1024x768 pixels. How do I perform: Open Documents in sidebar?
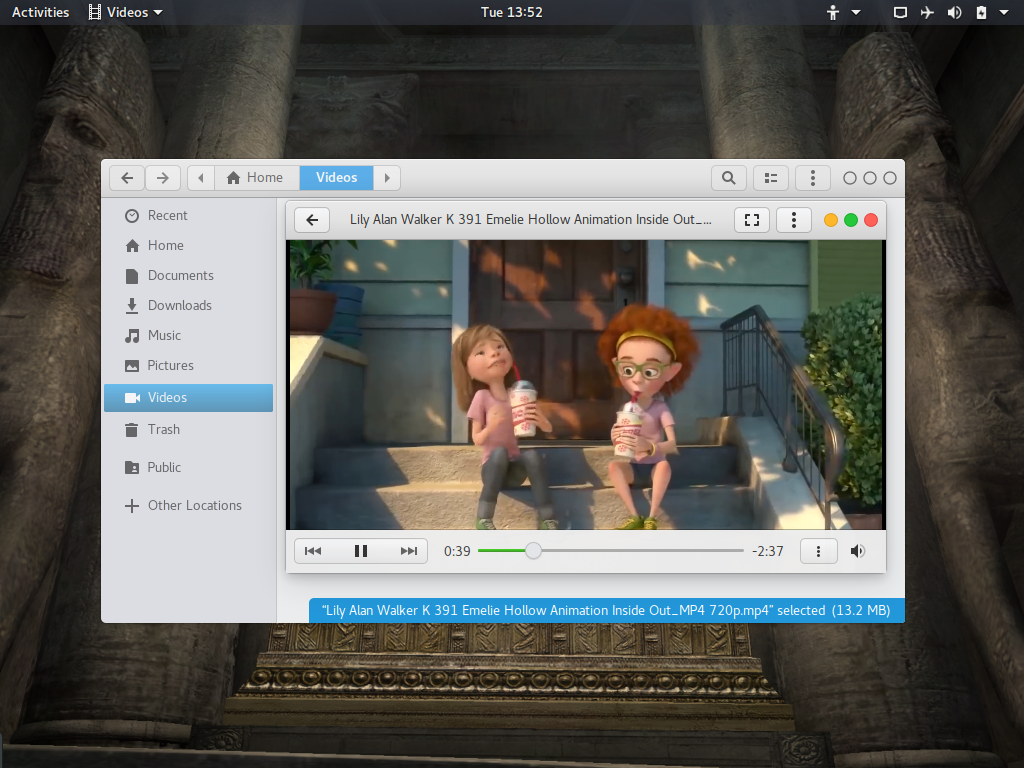(188, 276)
